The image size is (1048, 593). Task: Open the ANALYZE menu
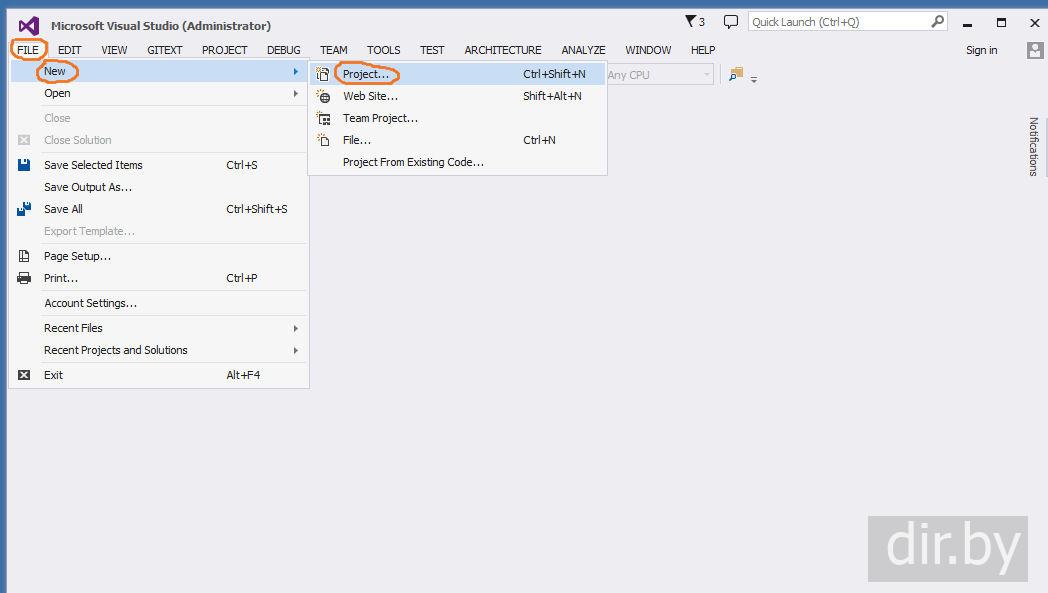pos(583,50)
